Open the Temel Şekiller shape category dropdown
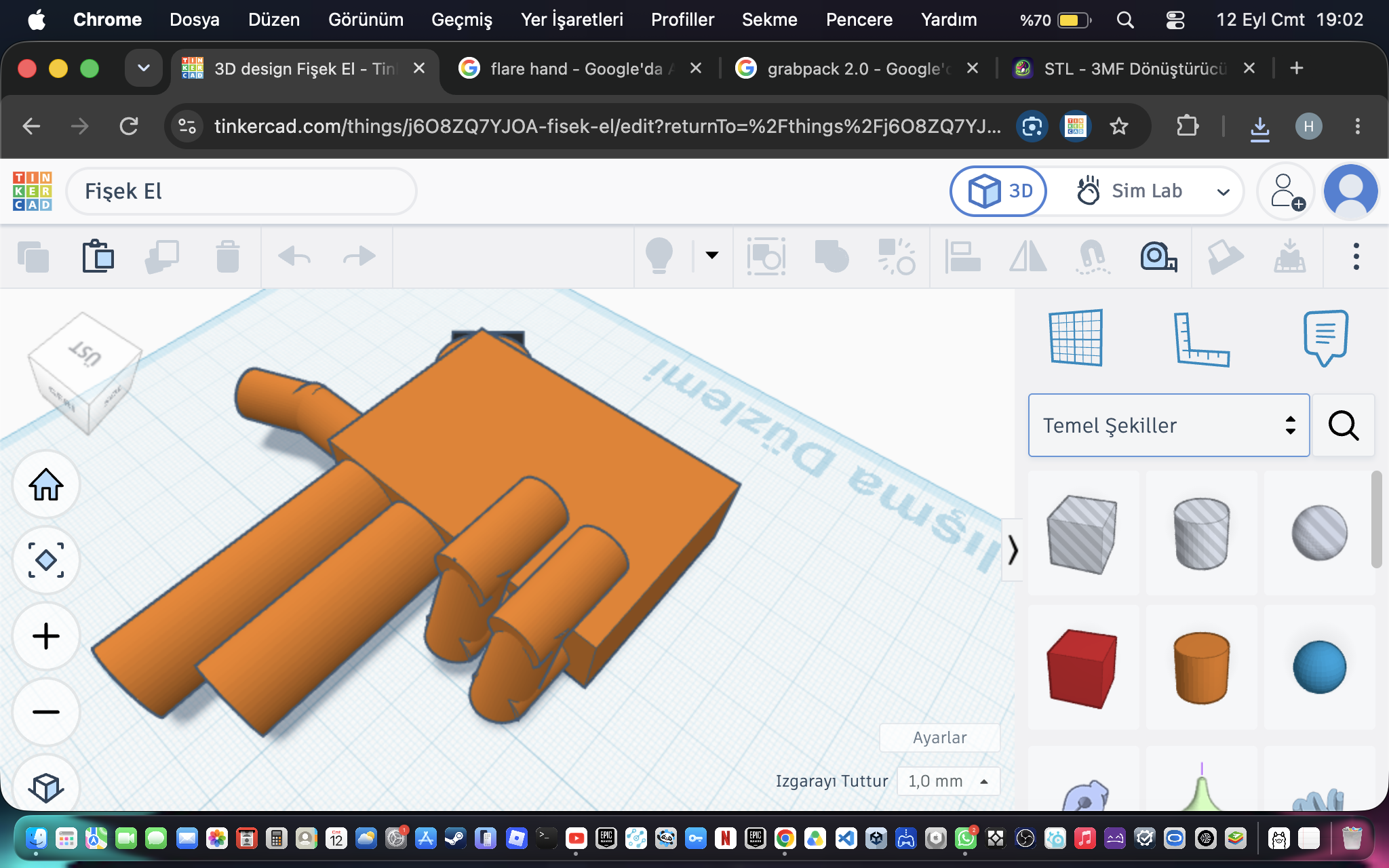Viewport: 1389px width, 868px height. tap(1169, 425)
